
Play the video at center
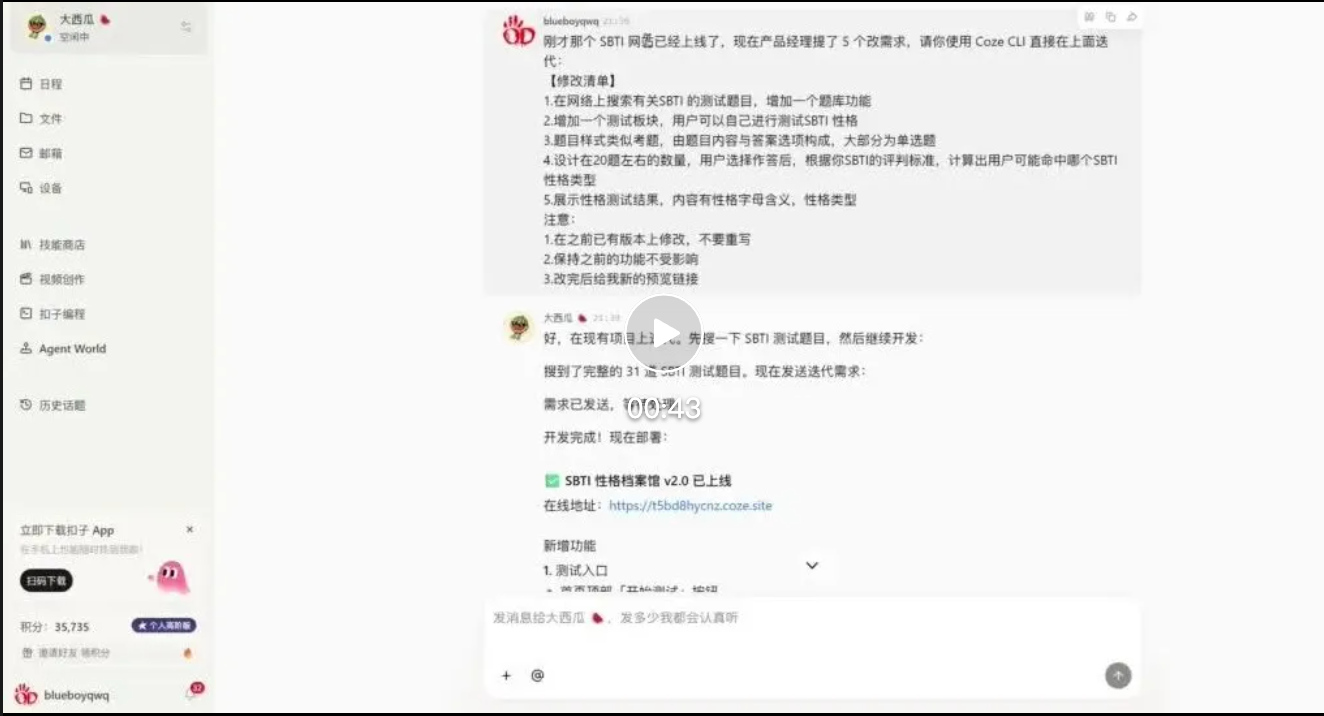663,333
